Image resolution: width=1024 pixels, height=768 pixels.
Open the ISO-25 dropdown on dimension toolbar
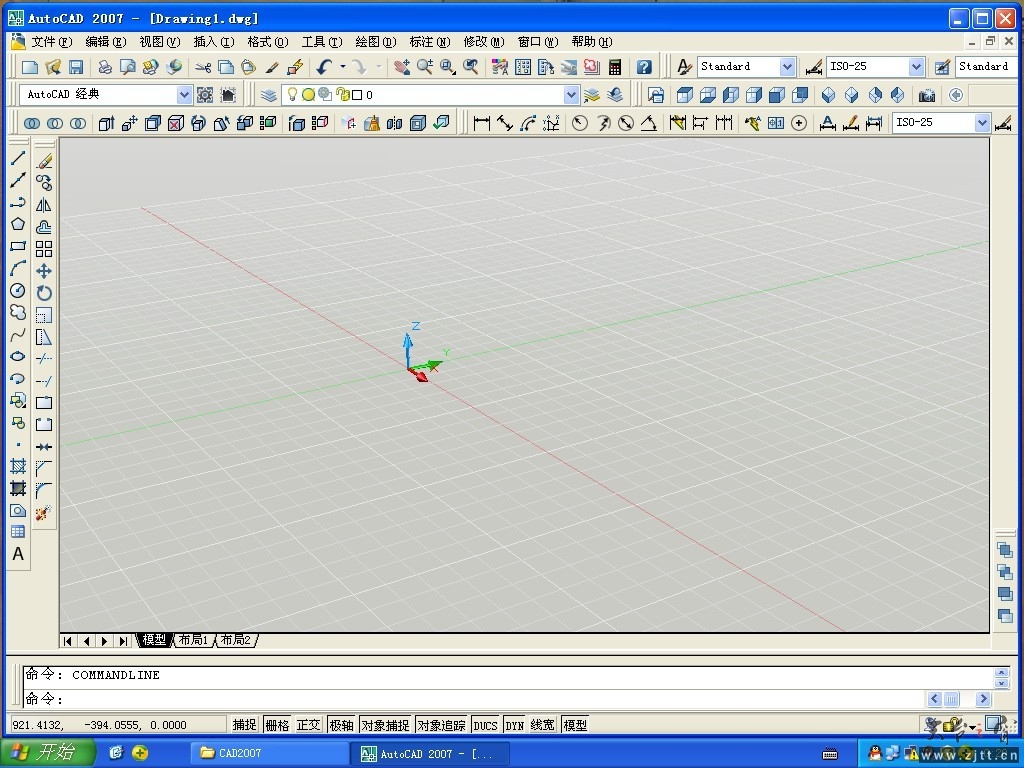click(982, 123)
